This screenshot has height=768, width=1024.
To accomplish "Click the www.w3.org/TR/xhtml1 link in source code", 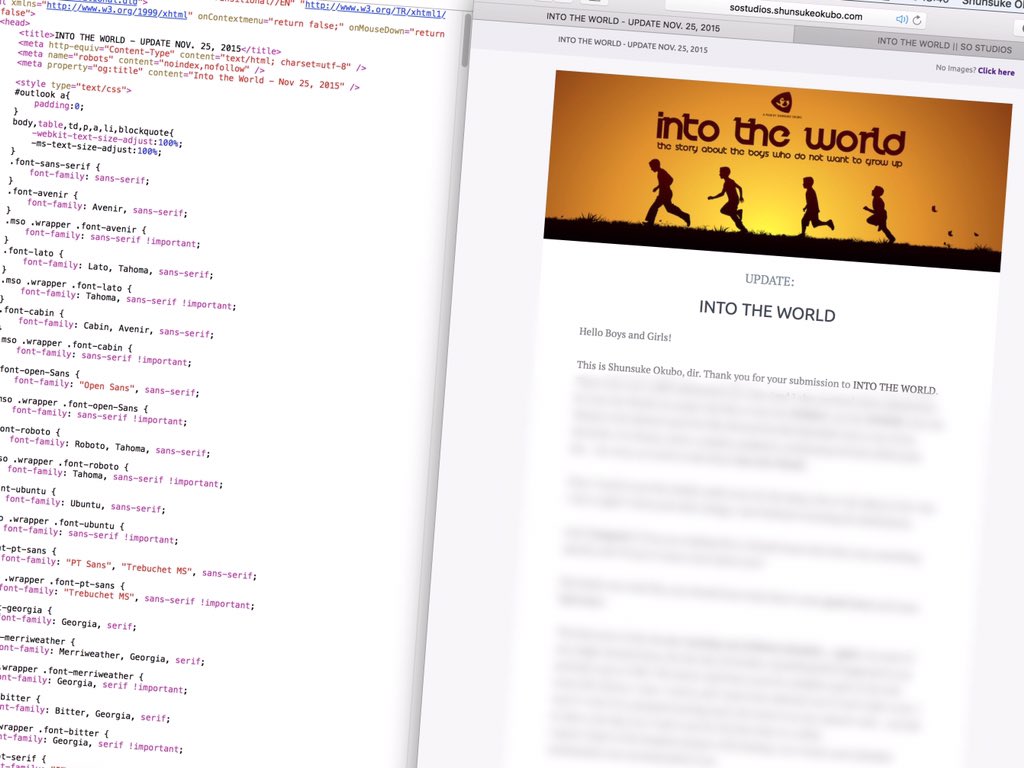I will pos(375,9).
